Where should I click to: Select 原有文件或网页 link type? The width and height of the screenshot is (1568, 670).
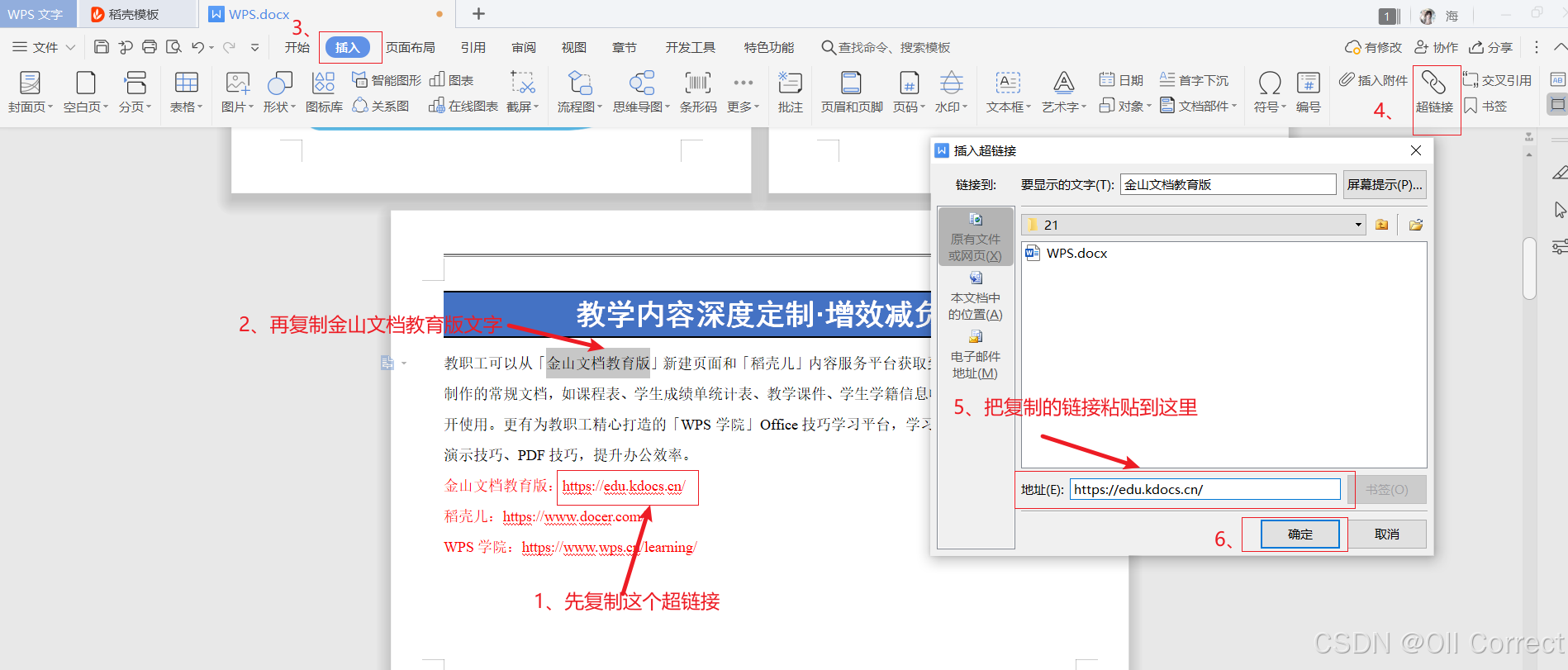coord(976,237)
